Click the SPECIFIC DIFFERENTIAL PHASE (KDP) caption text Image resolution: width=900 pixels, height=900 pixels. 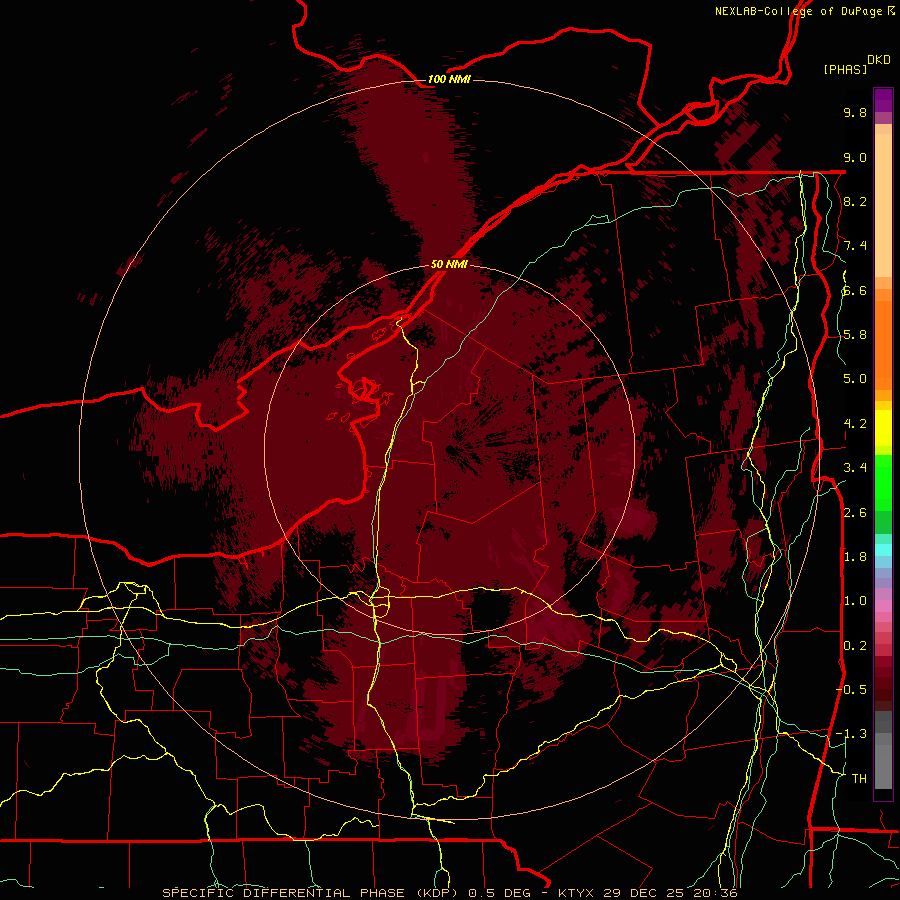pyautogui.click(x=311, y=893)
